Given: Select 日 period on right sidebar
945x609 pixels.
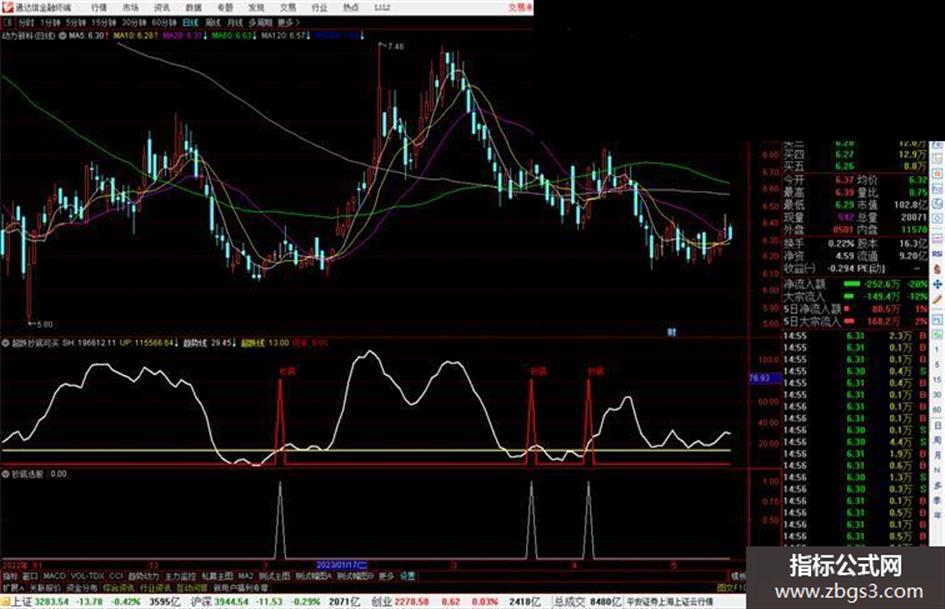Looking at the screenshot, I should pos(937,426).
